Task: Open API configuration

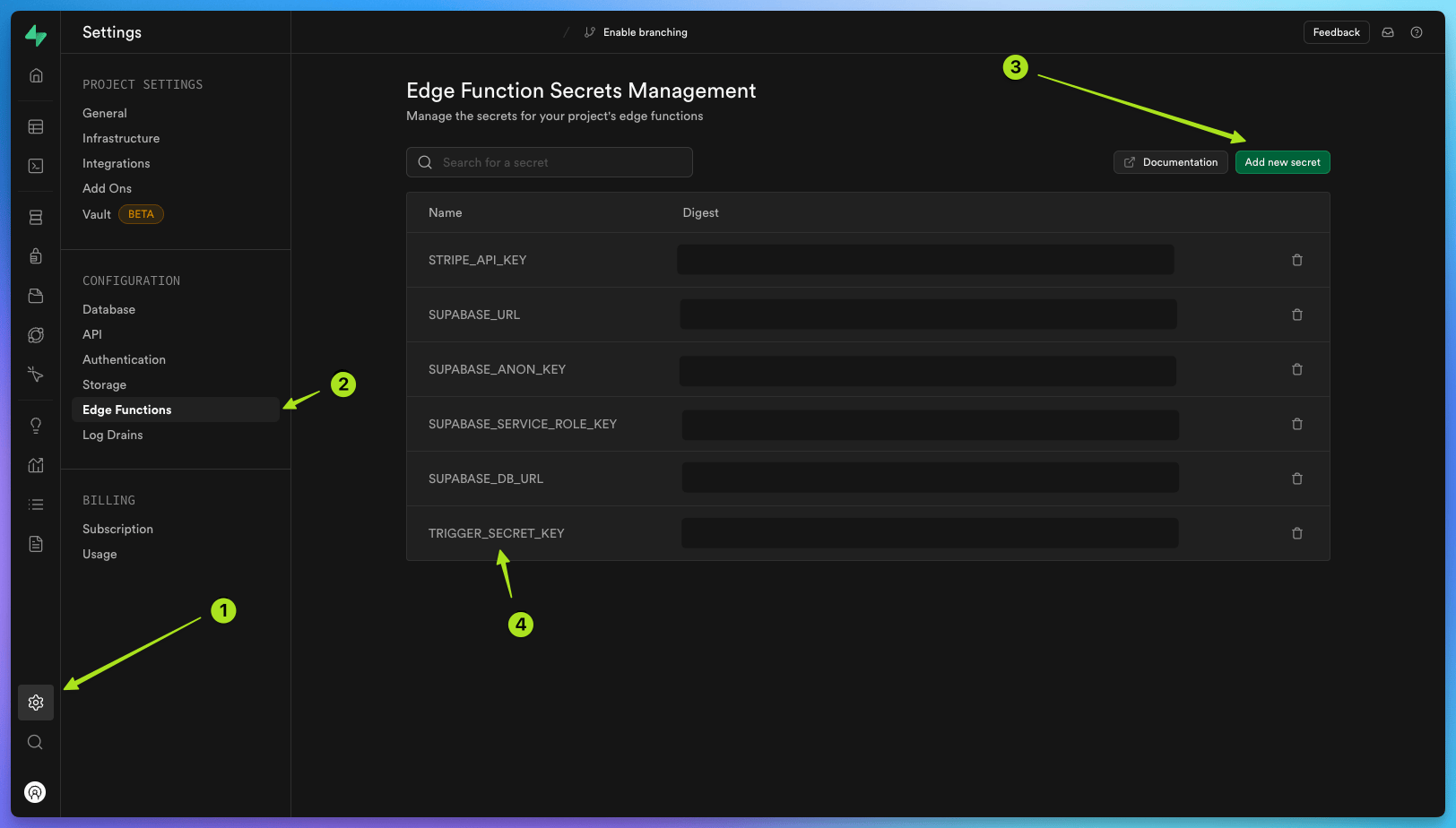Action: pyautogui.click(x=92, y=334)
